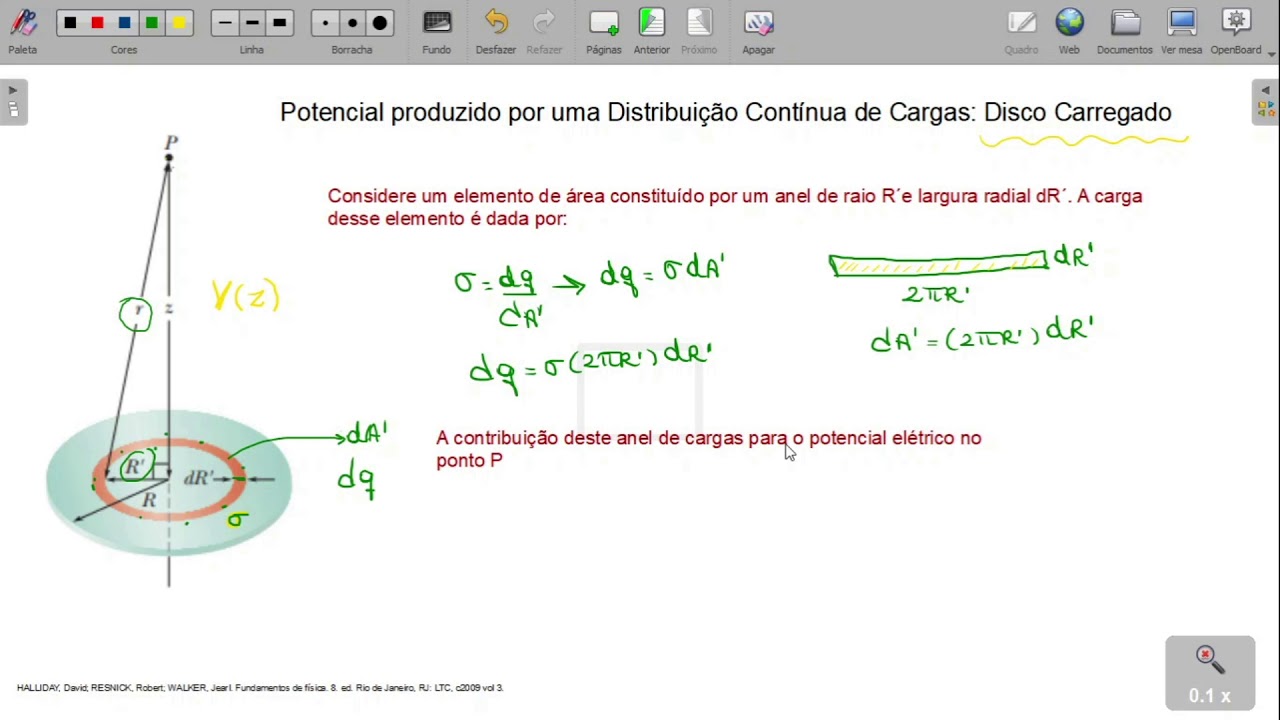Go to next page with Próximo
Image resolution: width=1280 pixels, height=720 pixels.
click(699, 31)
